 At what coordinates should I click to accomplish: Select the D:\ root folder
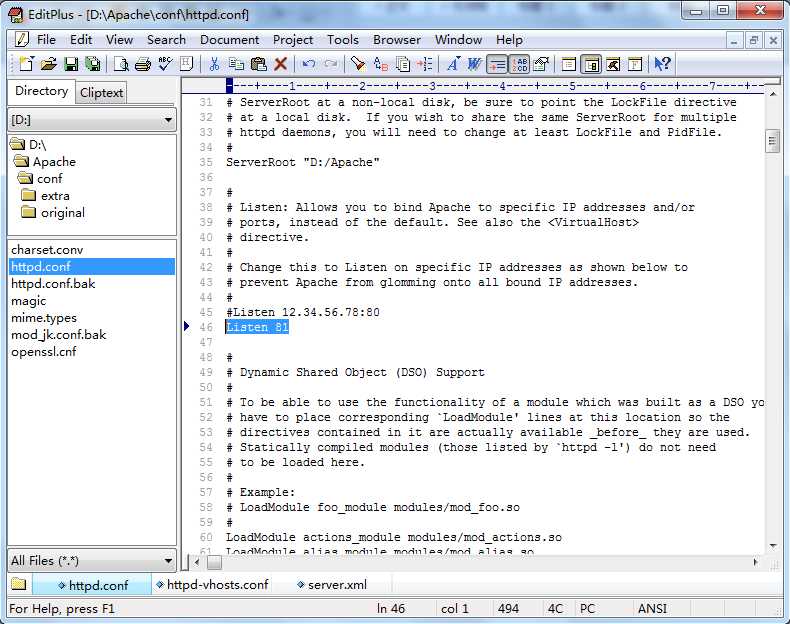[x=28, y=145]
